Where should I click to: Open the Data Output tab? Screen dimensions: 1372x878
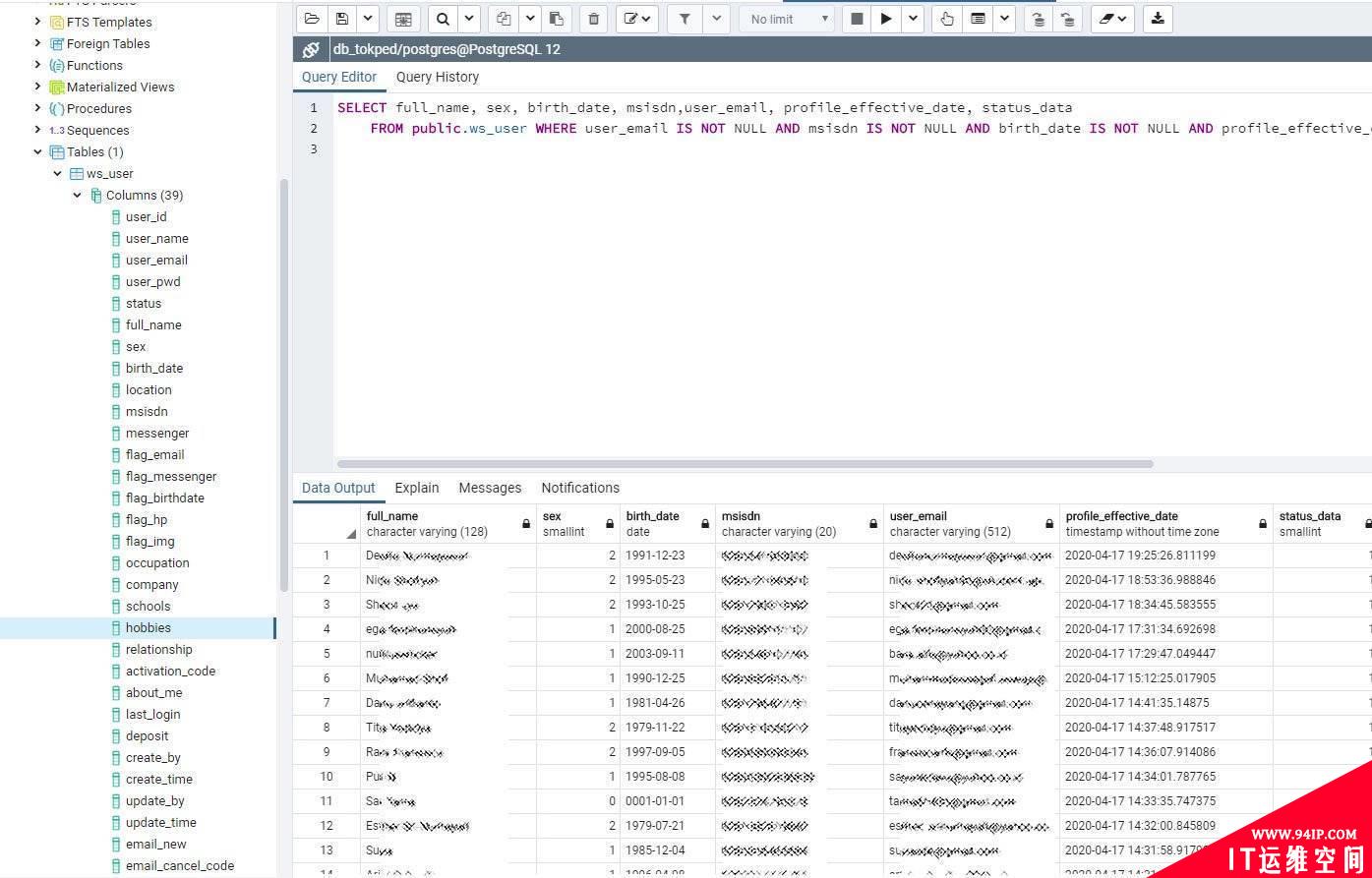coord(338,488)
